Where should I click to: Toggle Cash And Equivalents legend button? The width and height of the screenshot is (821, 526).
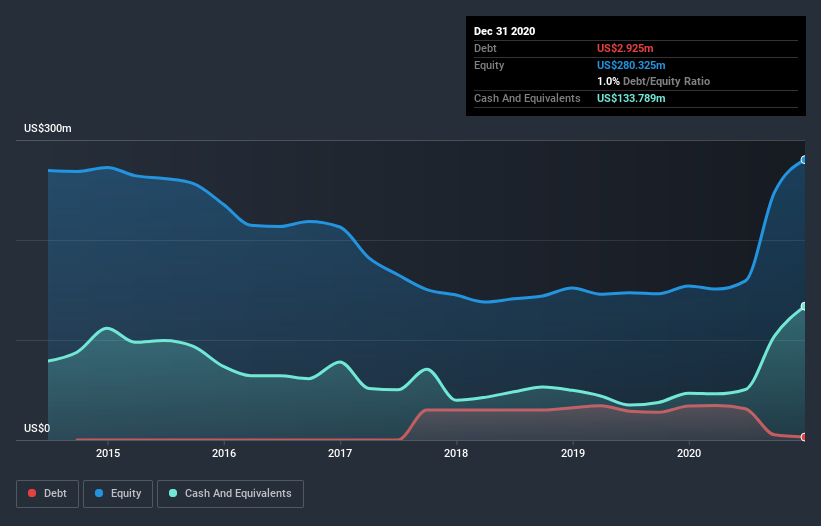[230, 494]
